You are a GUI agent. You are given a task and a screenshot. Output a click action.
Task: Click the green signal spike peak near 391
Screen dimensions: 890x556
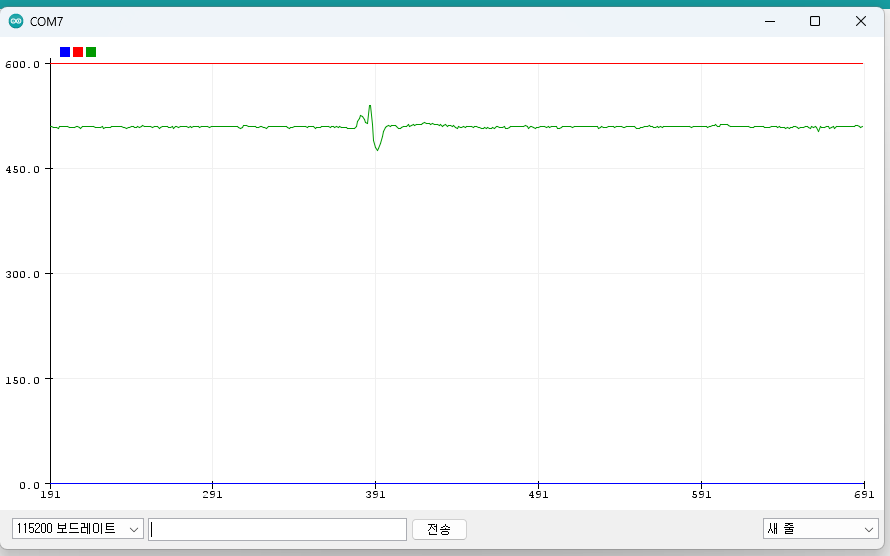[370, 106]
